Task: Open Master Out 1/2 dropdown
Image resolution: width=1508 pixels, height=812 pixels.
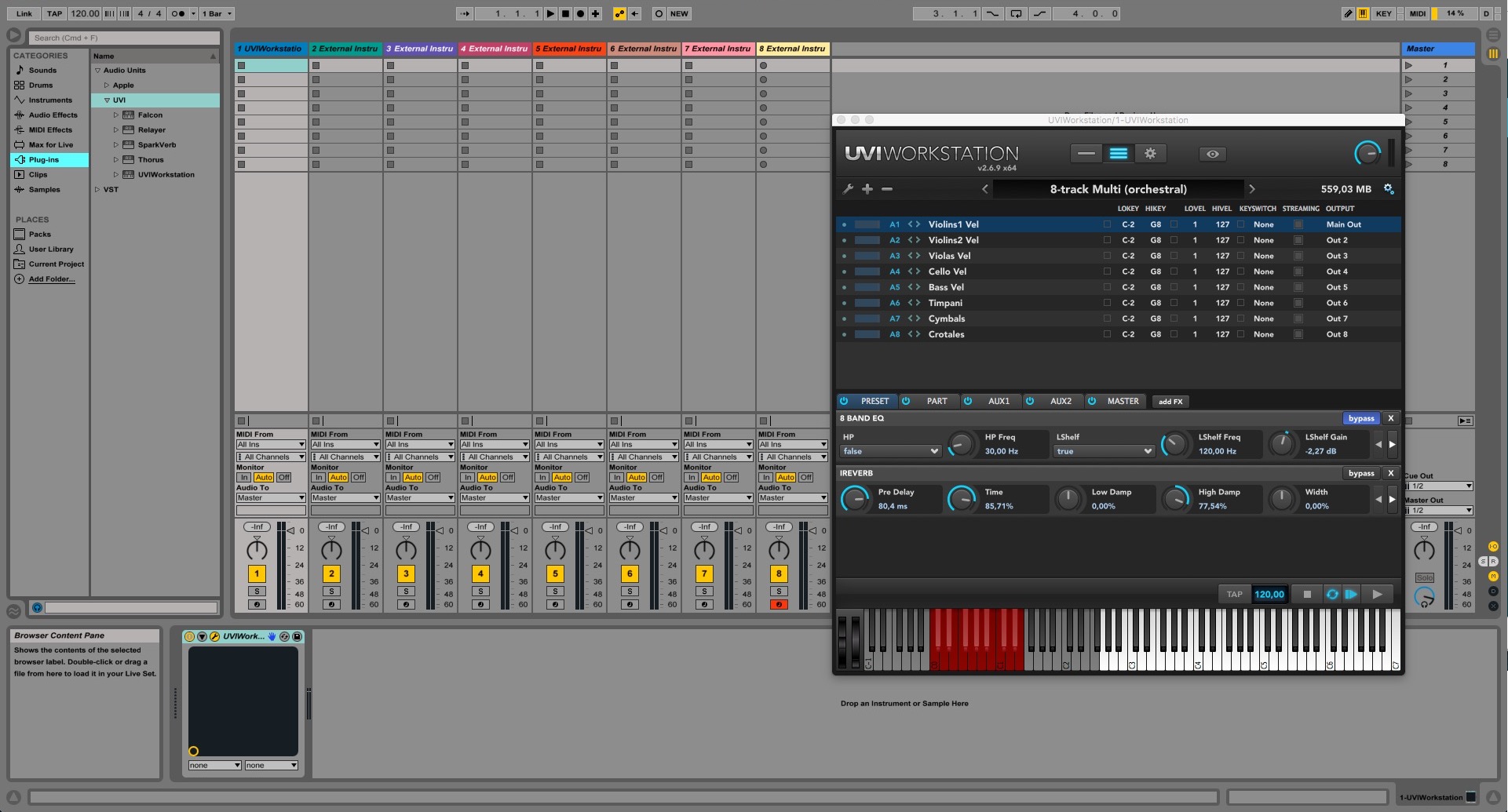Action: [1438, 510]
